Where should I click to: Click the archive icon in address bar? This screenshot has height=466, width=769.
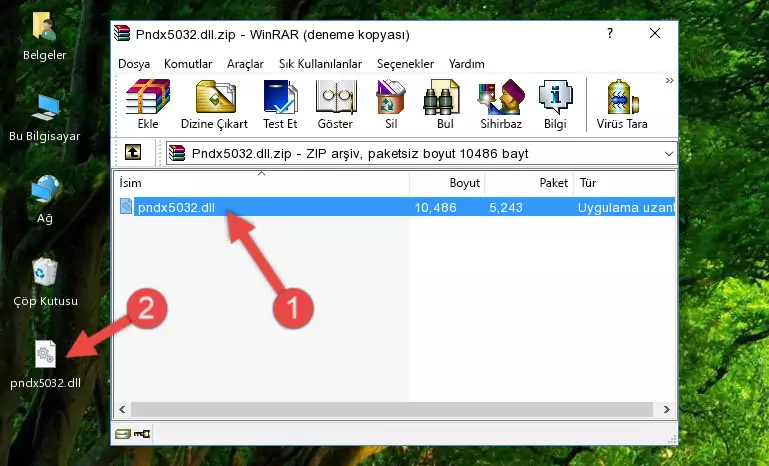177,153
